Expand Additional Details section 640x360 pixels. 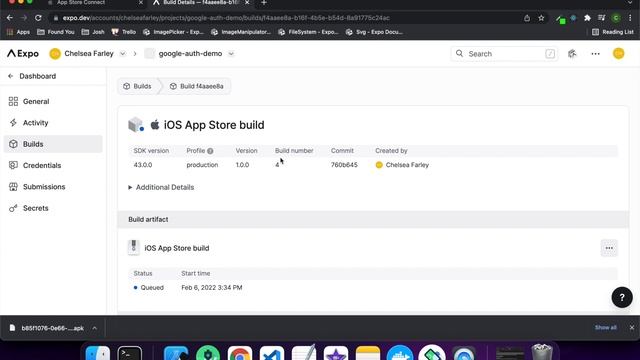tap(161, 187)
